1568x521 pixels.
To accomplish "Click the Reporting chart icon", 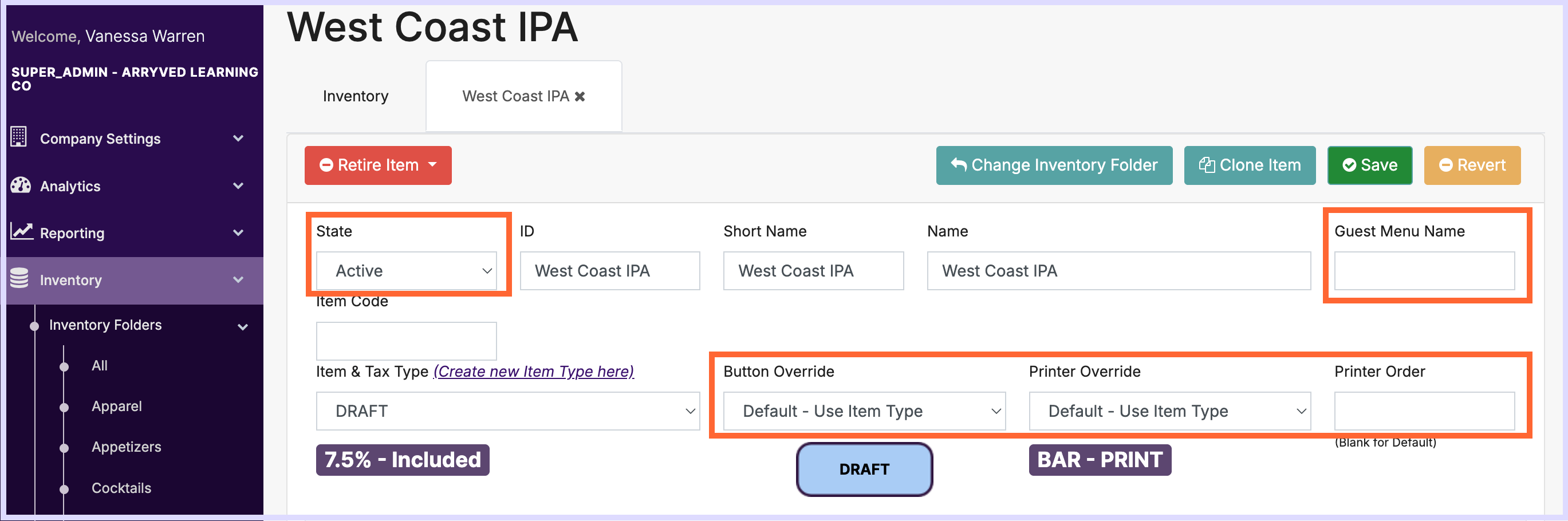I will [x=22, y=232].
